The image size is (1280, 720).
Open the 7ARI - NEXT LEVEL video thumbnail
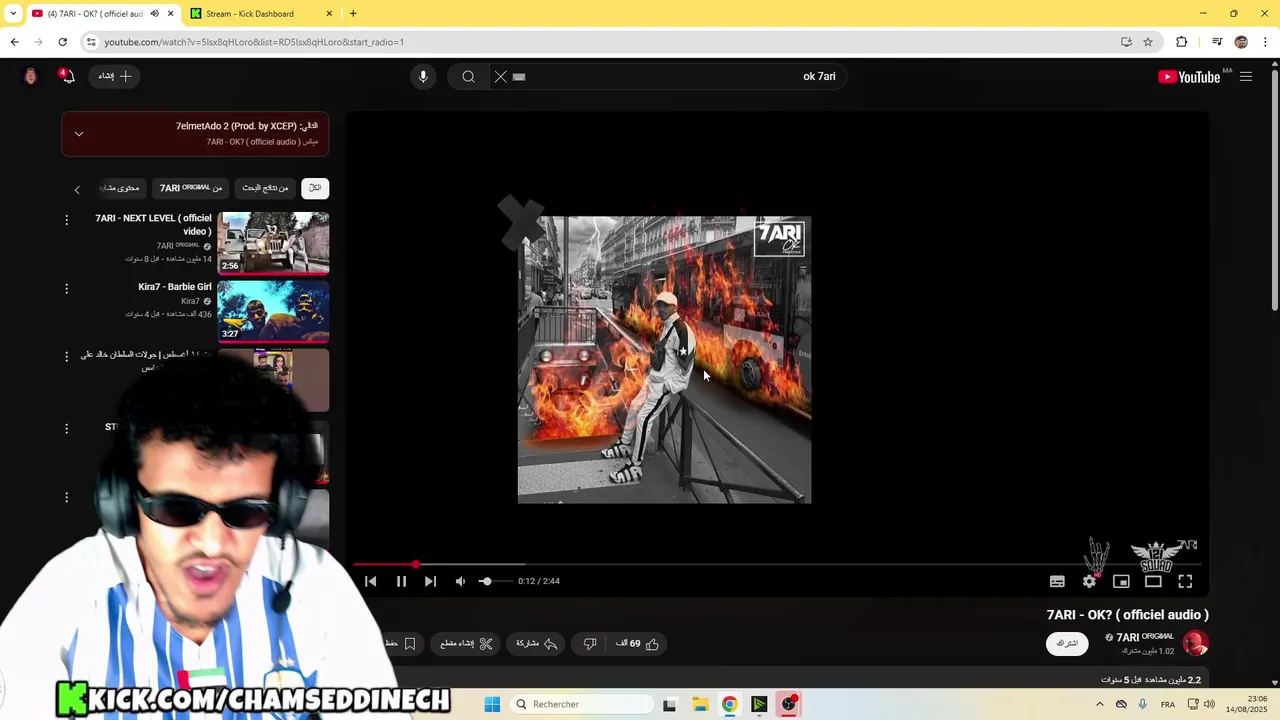pyautogui.click(x=273, y=243)
